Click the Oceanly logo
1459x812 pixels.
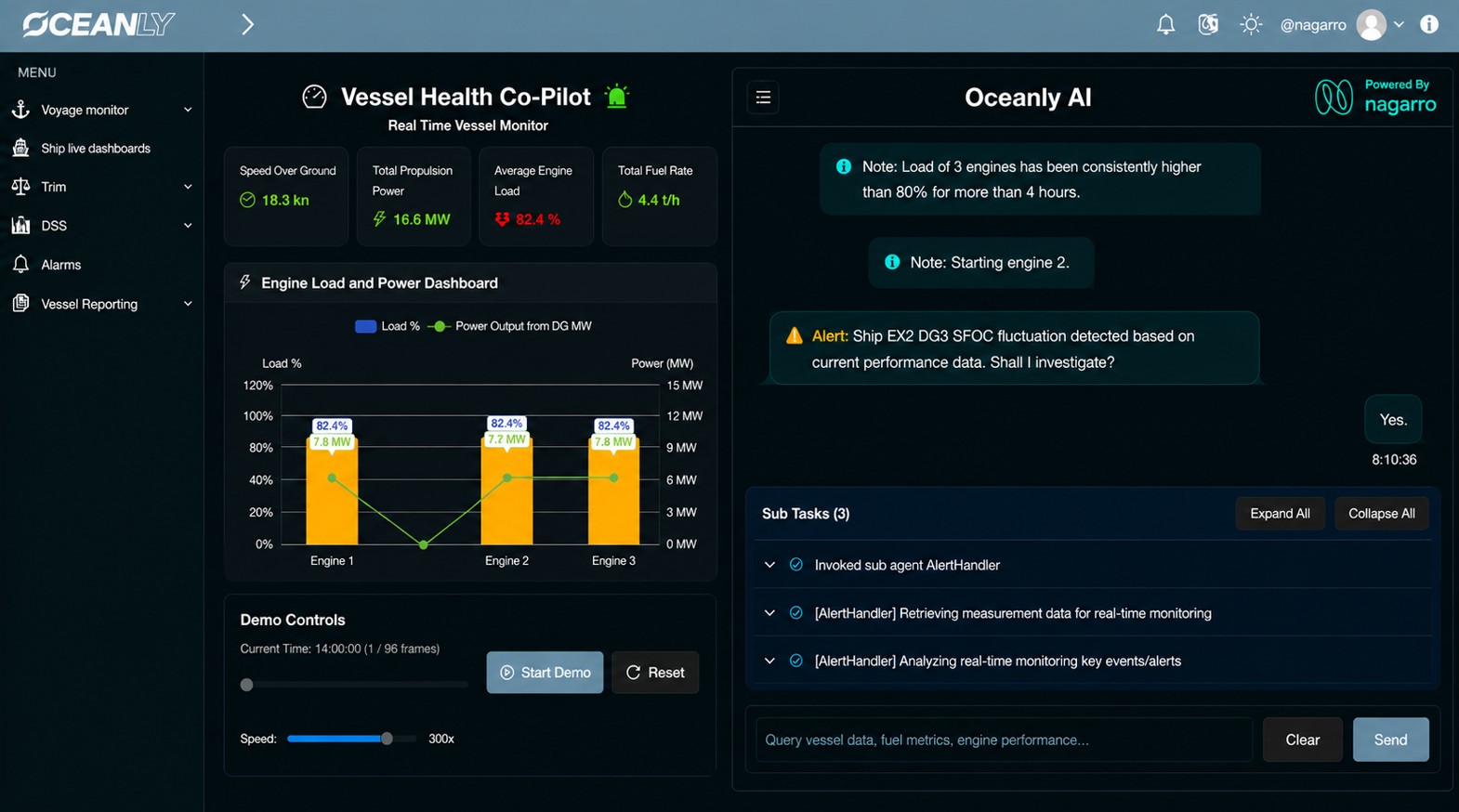coord(99,24)
